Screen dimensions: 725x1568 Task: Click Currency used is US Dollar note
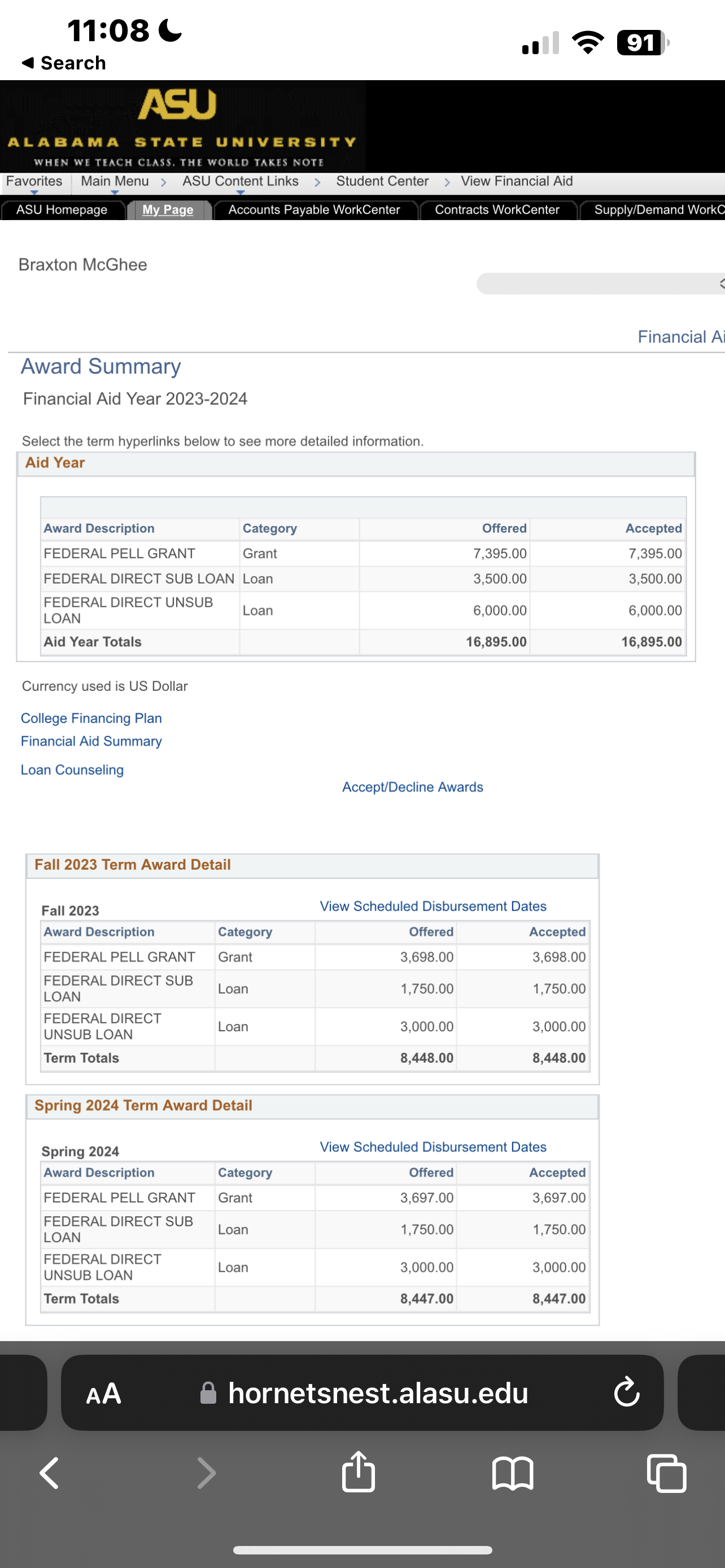coord(104,686)
